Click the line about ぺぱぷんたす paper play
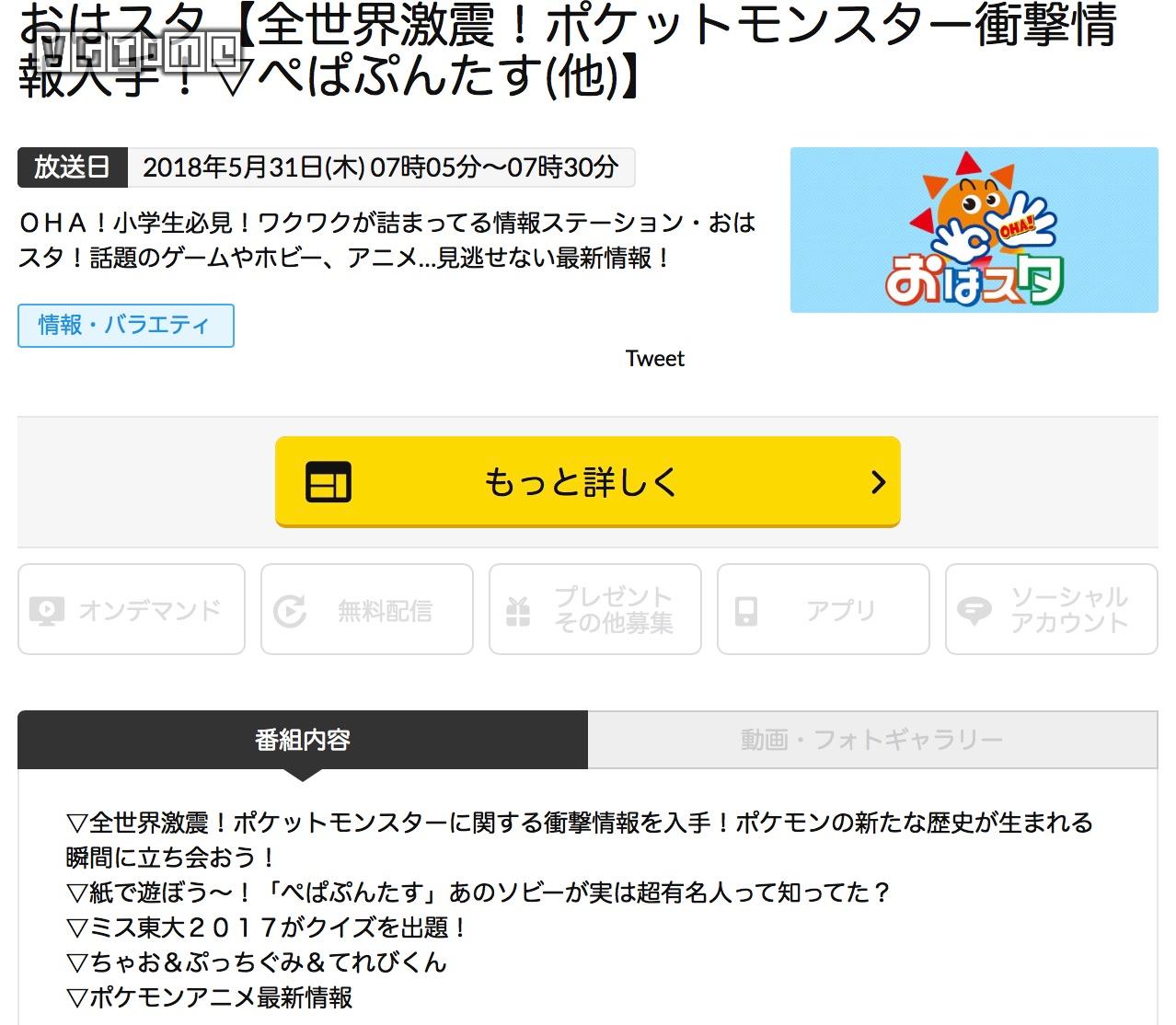This screenshot has width=1176, height=1025. [x=479, y=893]
